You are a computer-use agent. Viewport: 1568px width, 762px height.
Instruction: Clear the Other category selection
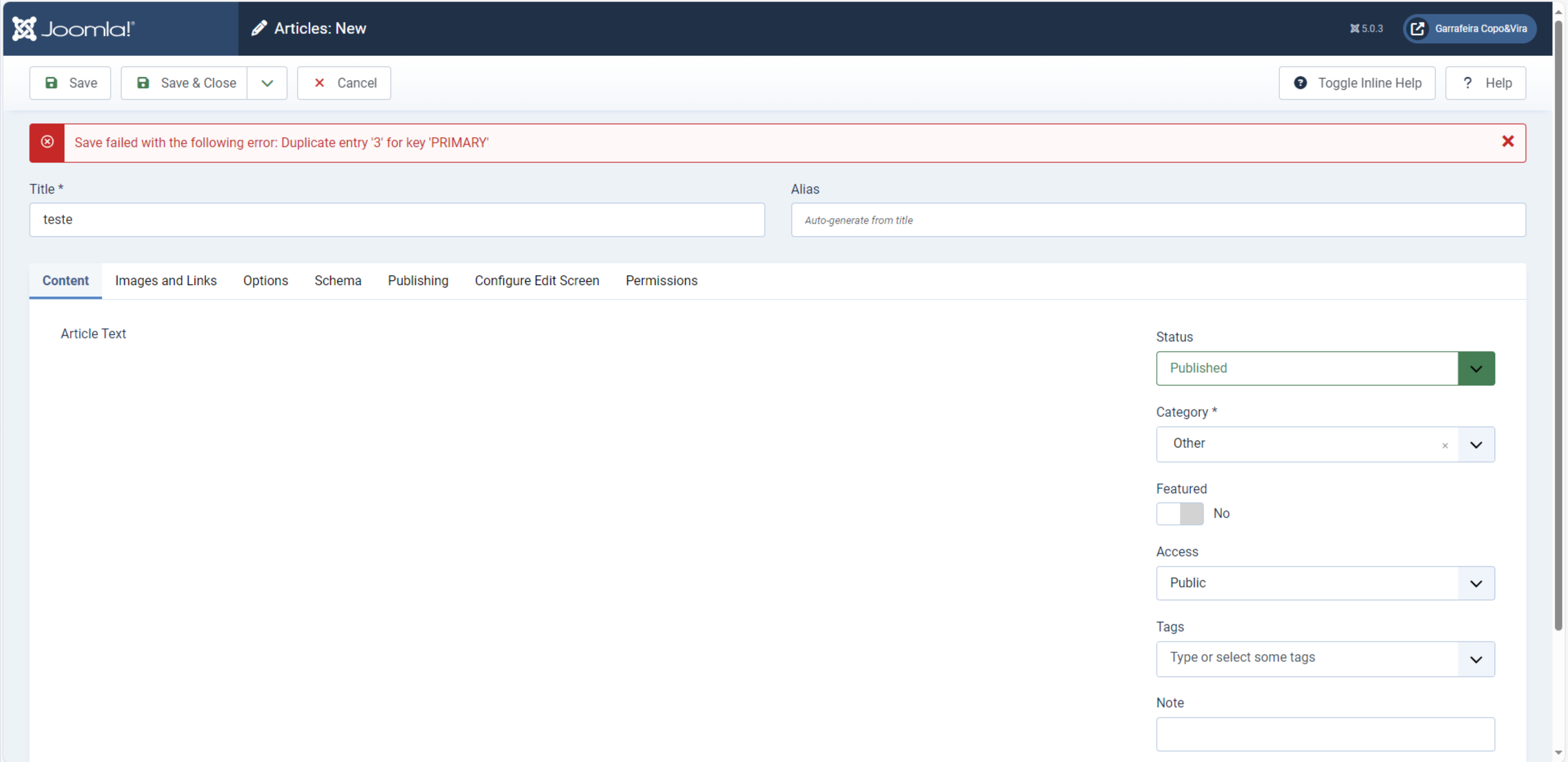(1445, 446)
